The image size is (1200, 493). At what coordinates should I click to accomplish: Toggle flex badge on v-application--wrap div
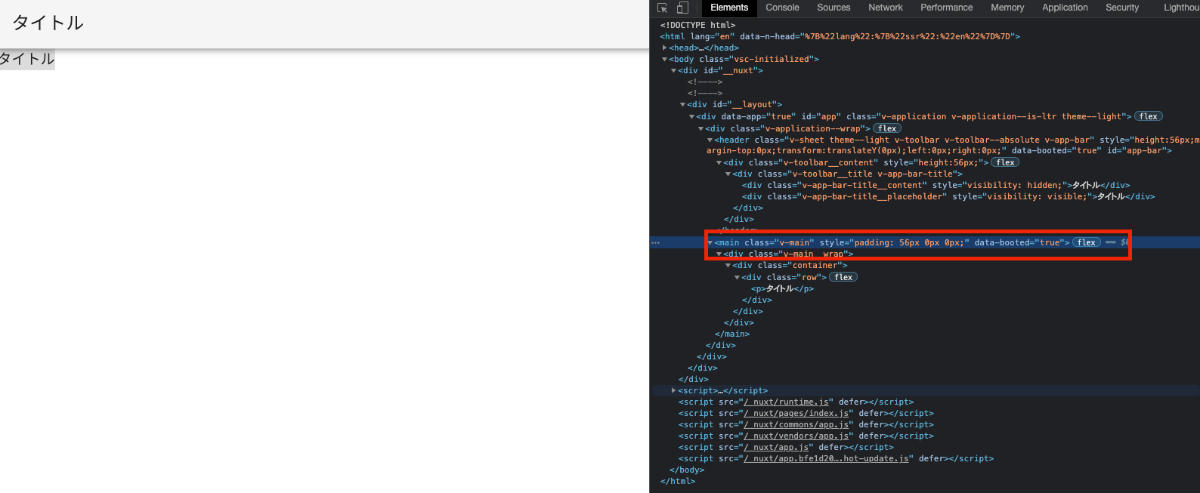coord(887,128)
